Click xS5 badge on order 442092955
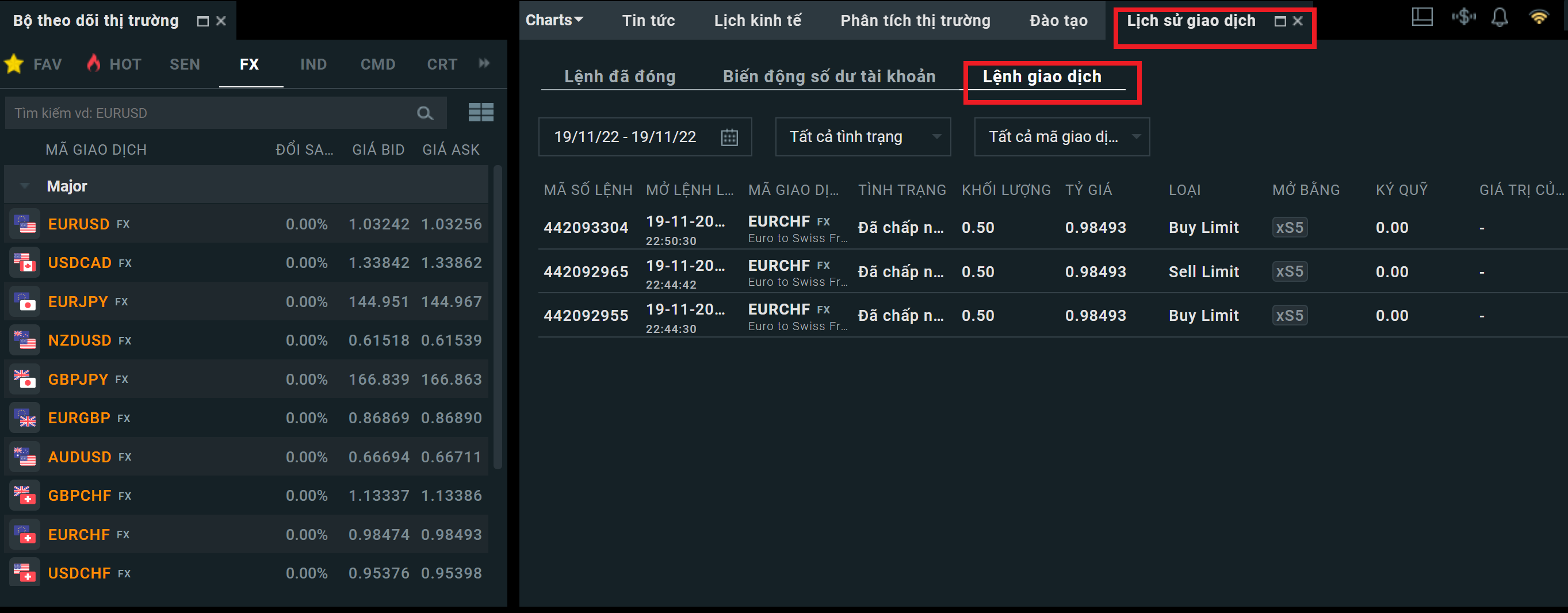1568x613 pixels. [x=1290, y=315]
